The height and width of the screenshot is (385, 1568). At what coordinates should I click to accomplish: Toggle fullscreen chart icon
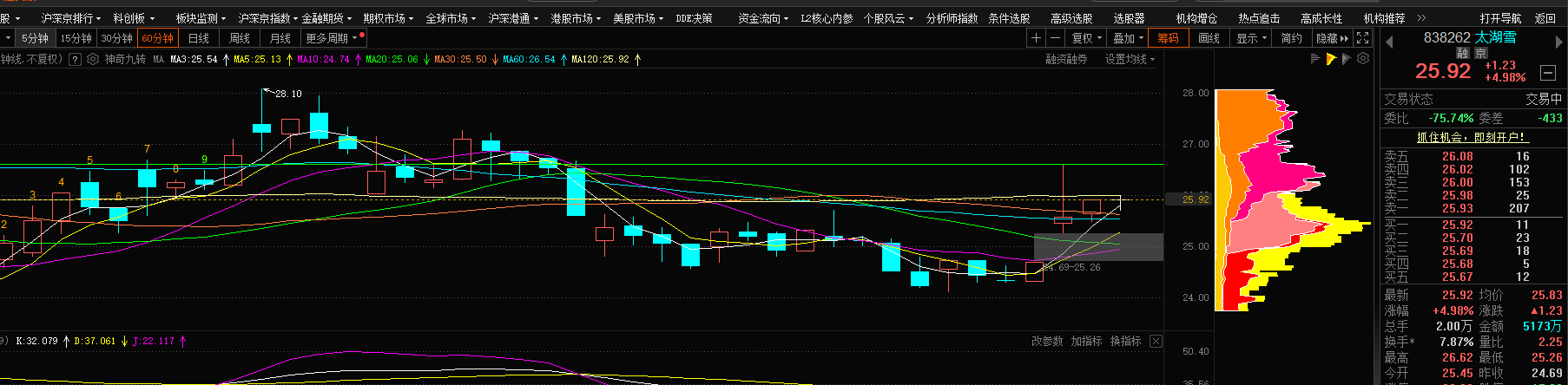(1363, 38)
